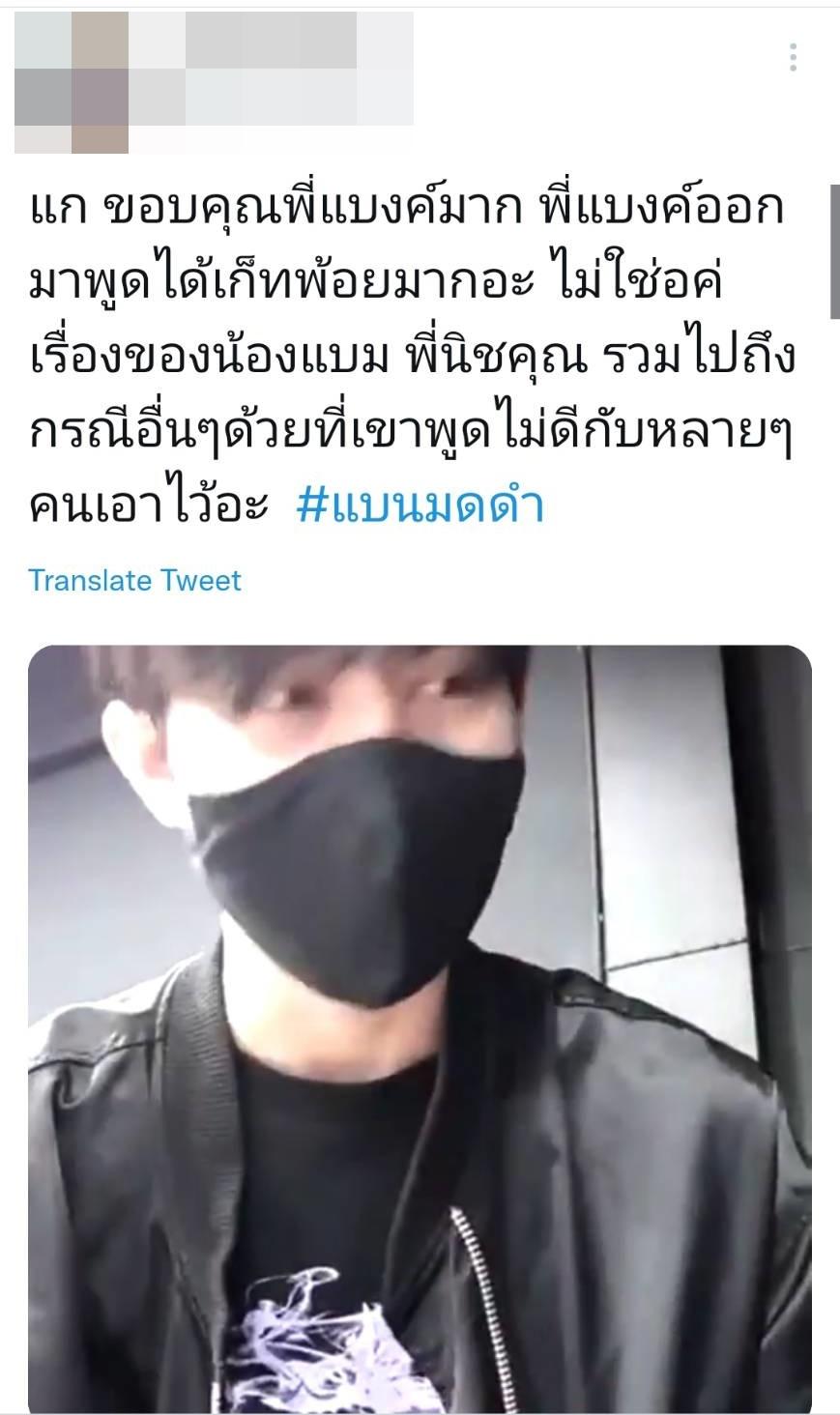840x1415 pixels.
Task: Click tweet line "เรื่องของน้องแบม พี่นิชคุณ"
Action: 412,358
